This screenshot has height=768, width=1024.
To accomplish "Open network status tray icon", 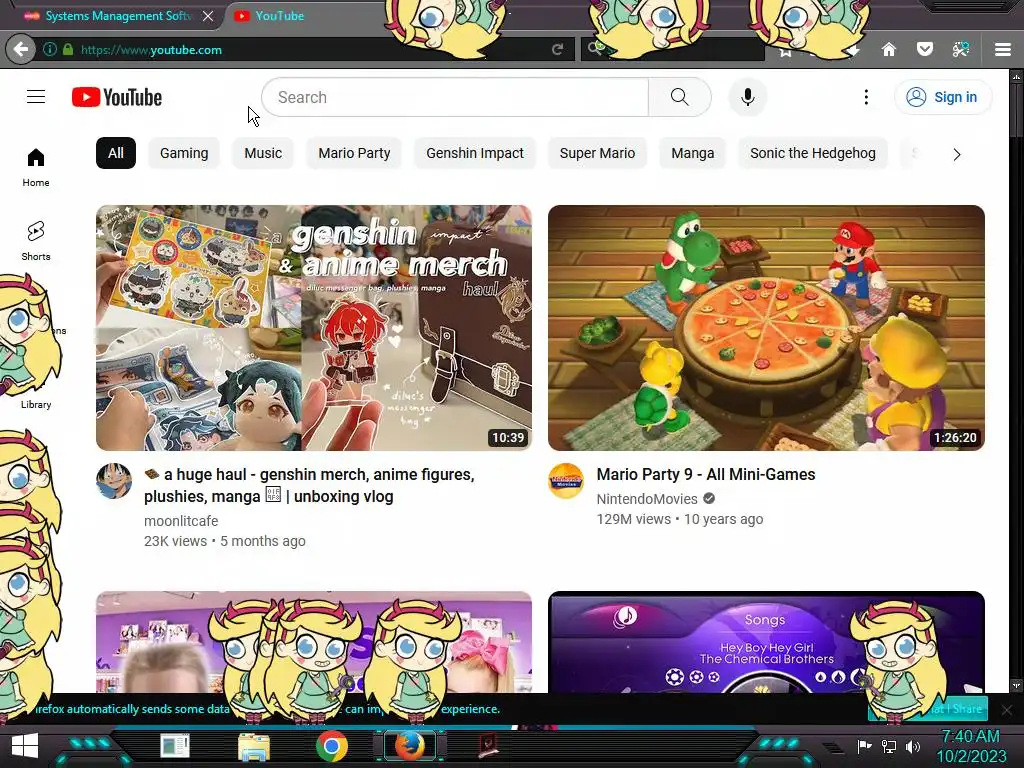I will coord(889,746).
